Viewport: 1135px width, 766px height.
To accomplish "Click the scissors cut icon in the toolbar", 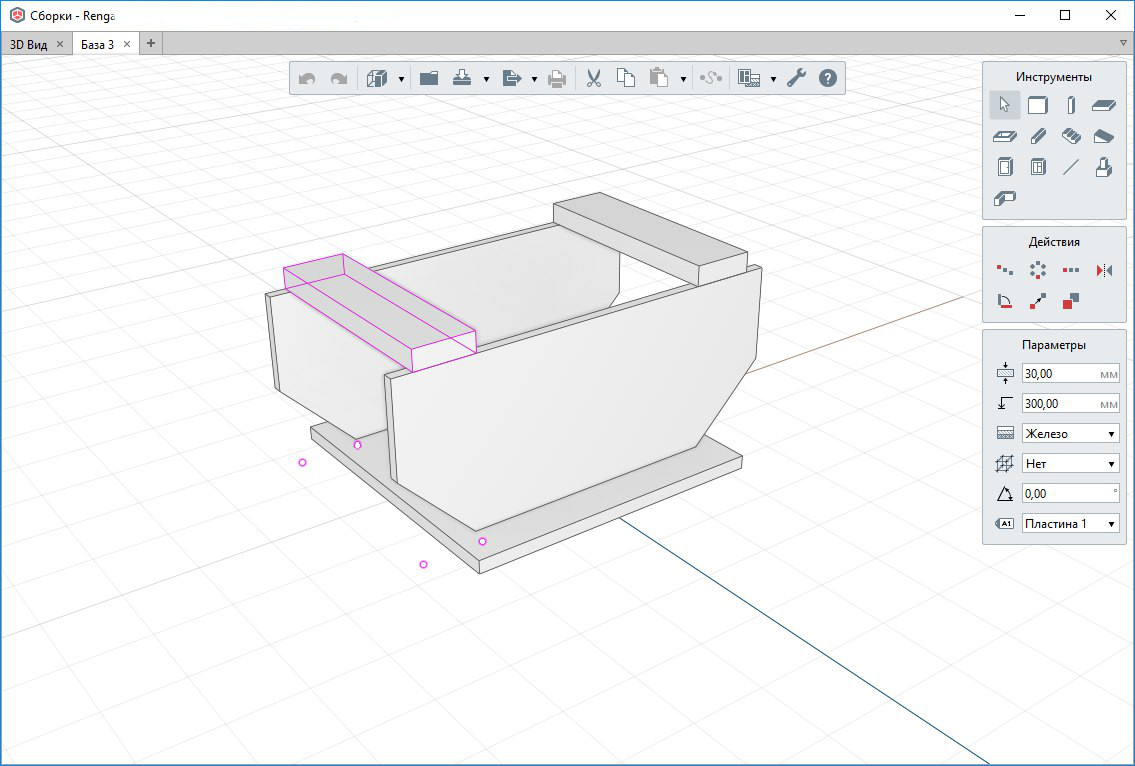I will (592, 77).
